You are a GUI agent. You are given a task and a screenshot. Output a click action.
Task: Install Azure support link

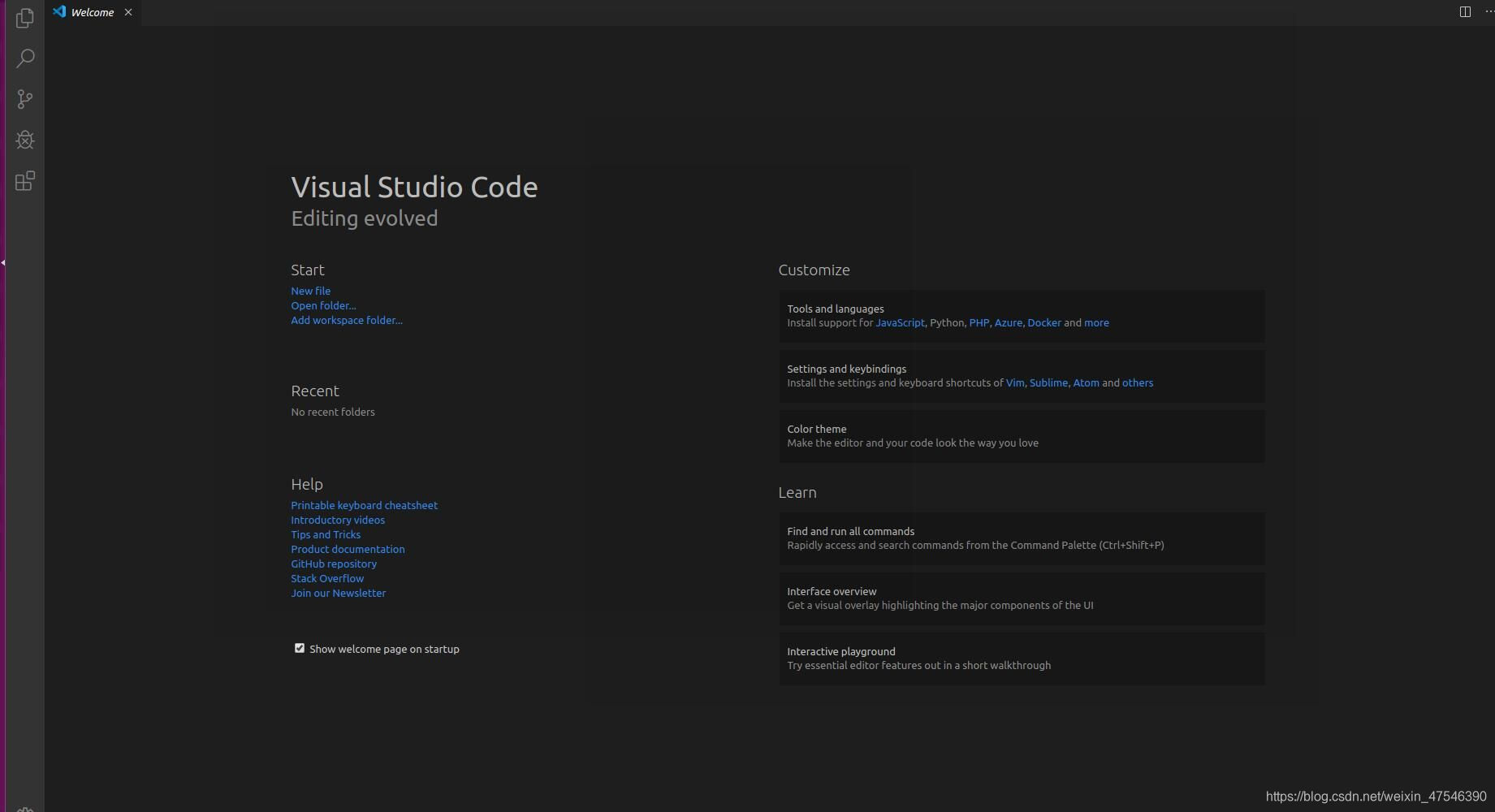click(x=1008, y=322)
